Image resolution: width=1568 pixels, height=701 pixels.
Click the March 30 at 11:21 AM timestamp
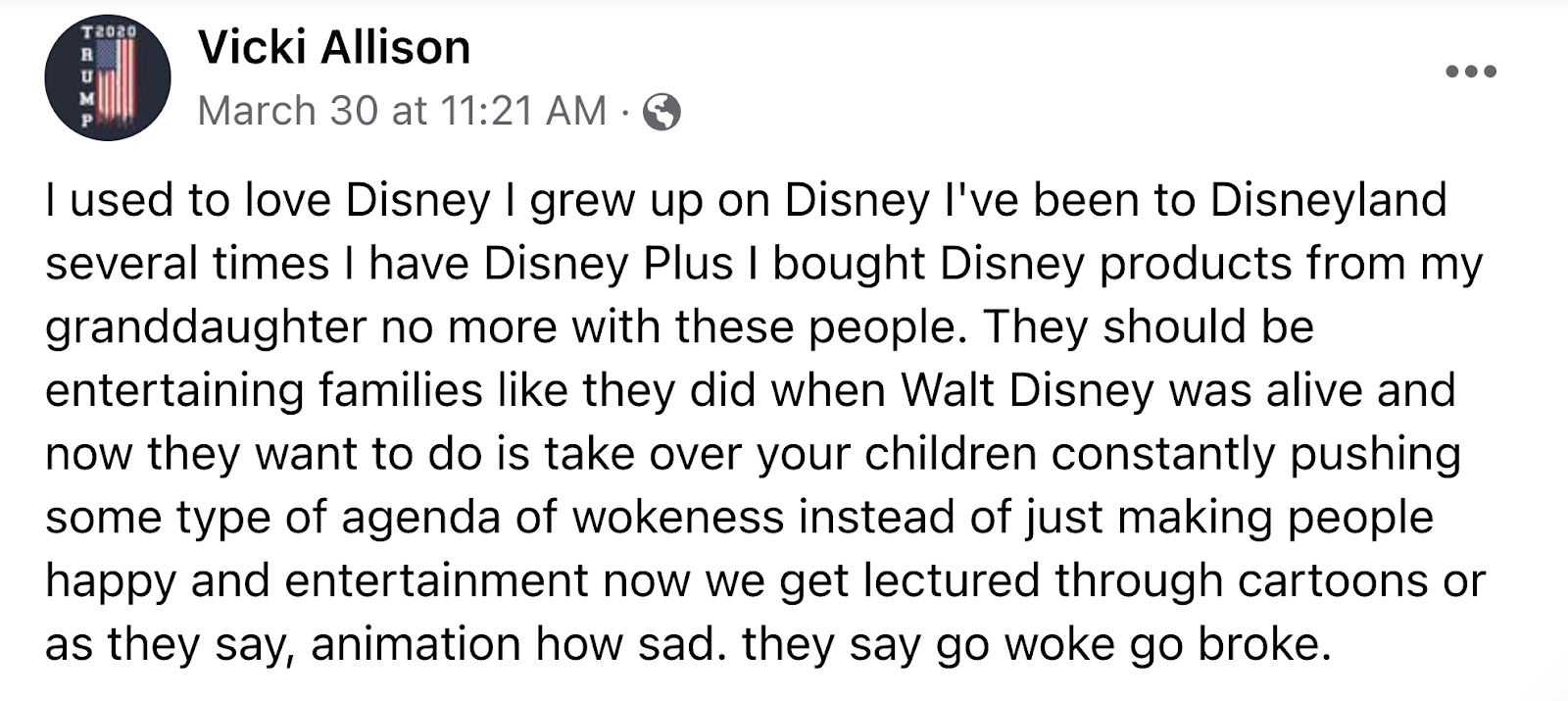[402, 111]
